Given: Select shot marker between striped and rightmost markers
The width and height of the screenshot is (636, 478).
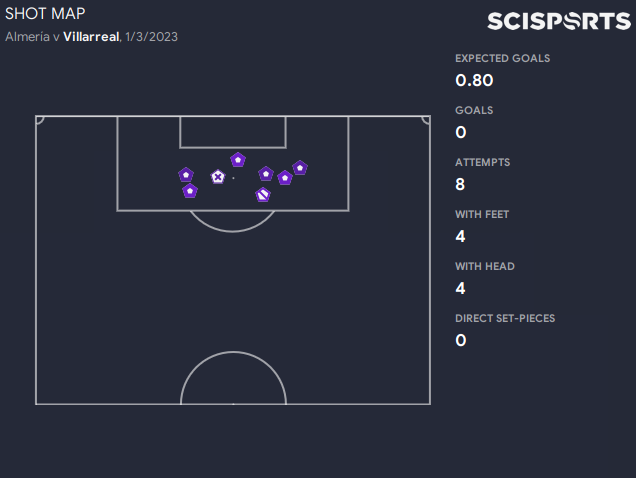Looking at the screenshot, I should (285, 178).
